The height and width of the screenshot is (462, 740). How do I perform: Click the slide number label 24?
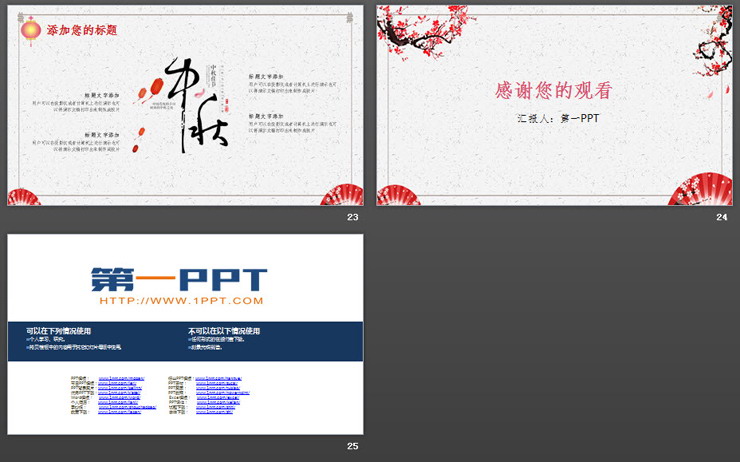(722, 217)
